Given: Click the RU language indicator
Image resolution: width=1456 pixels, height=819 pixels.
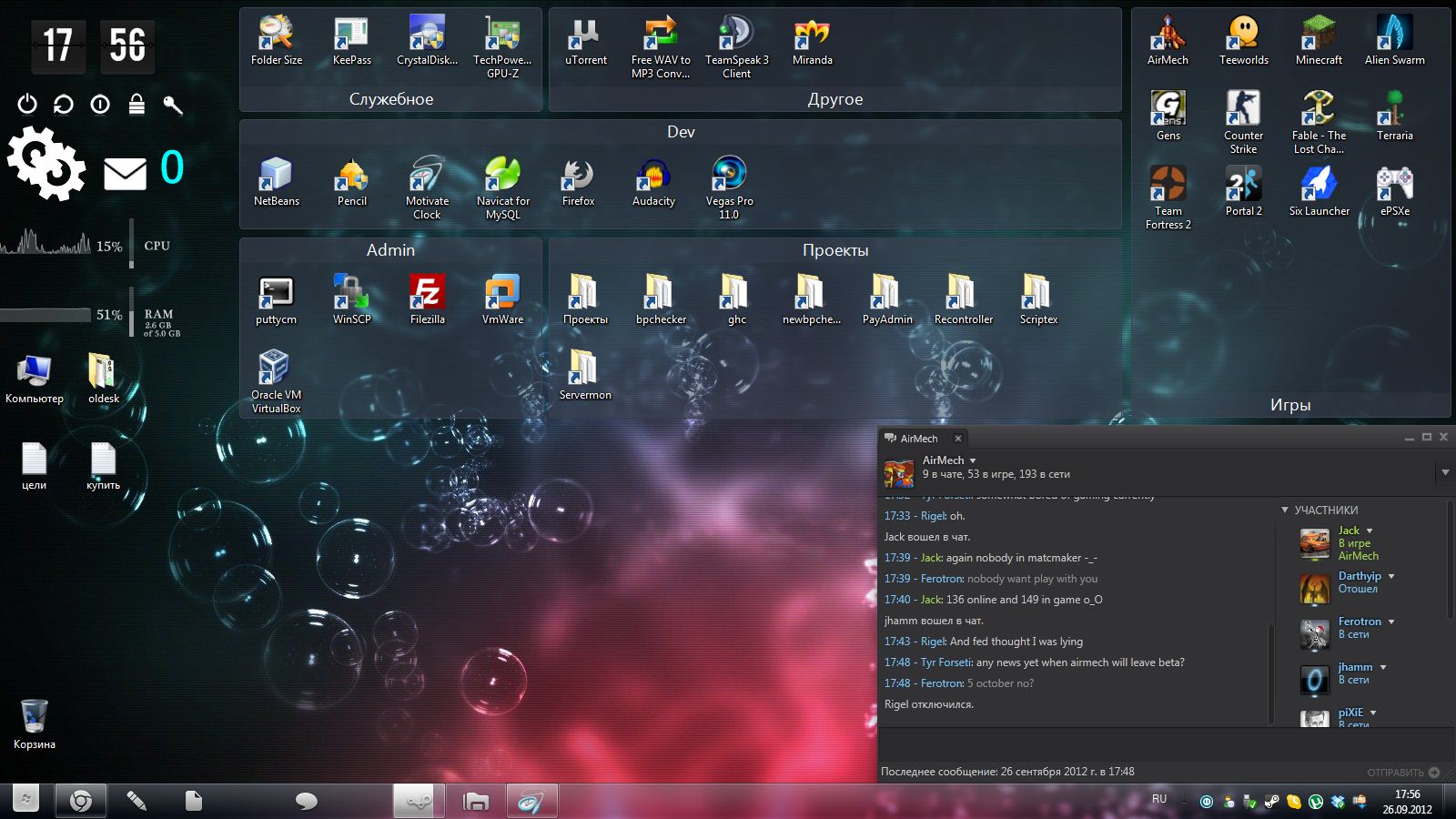Looking at the screenshot, I should tap(1159, 799).
